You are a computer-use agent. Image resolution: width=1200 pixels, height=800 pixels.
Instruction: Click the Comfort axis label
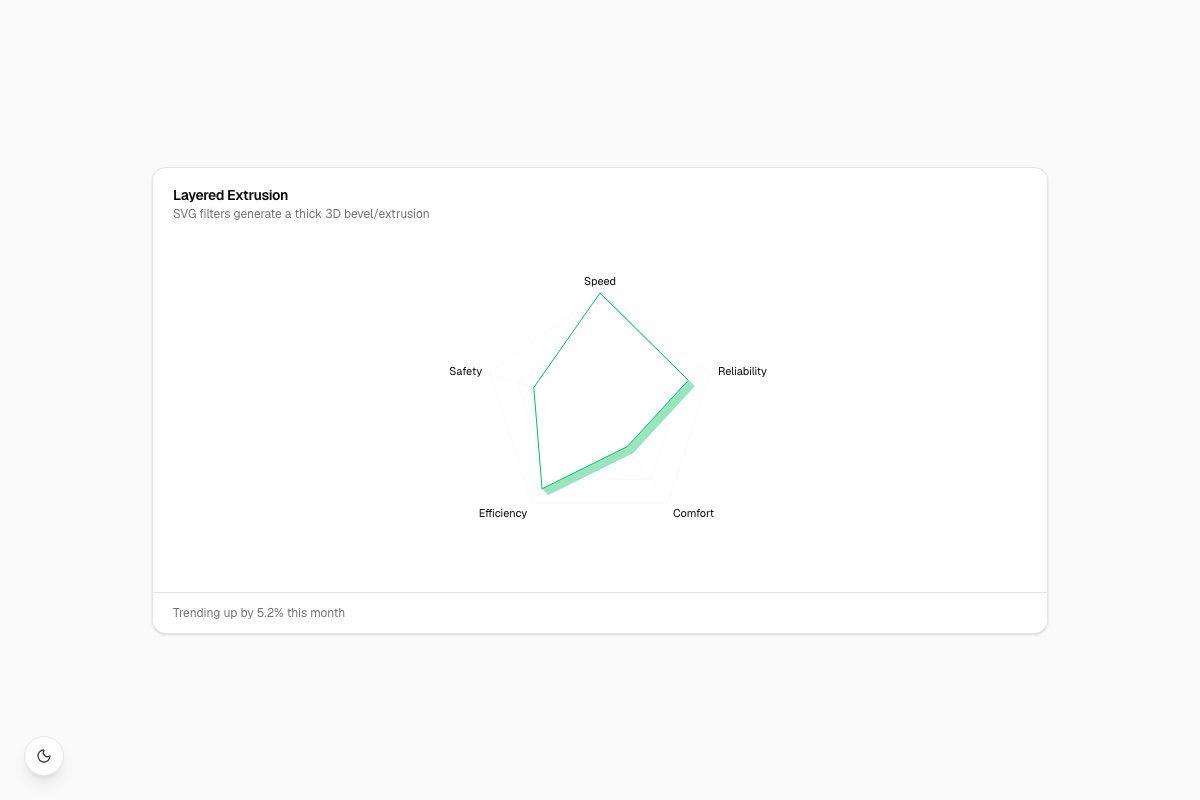[693, 513]
